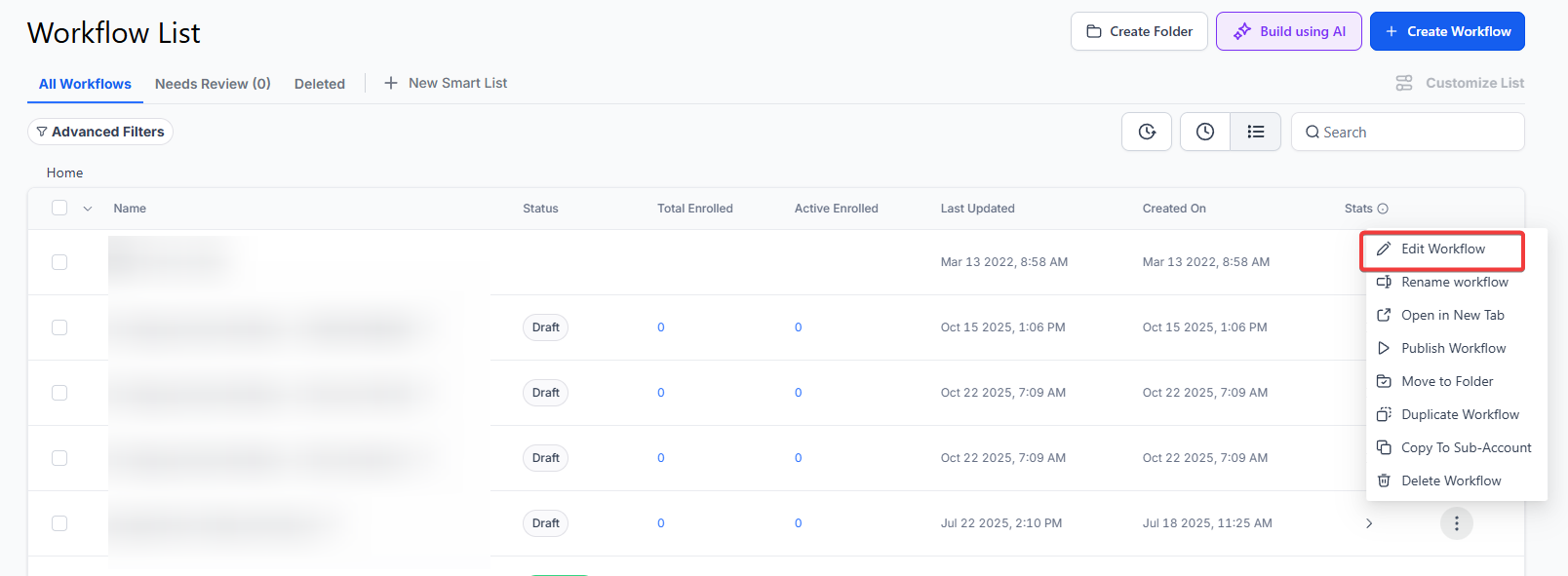This screenshot has height=576, width=1568.
Task: Choose Duplicate Workflow from the menu
Action: [1459, 414]
